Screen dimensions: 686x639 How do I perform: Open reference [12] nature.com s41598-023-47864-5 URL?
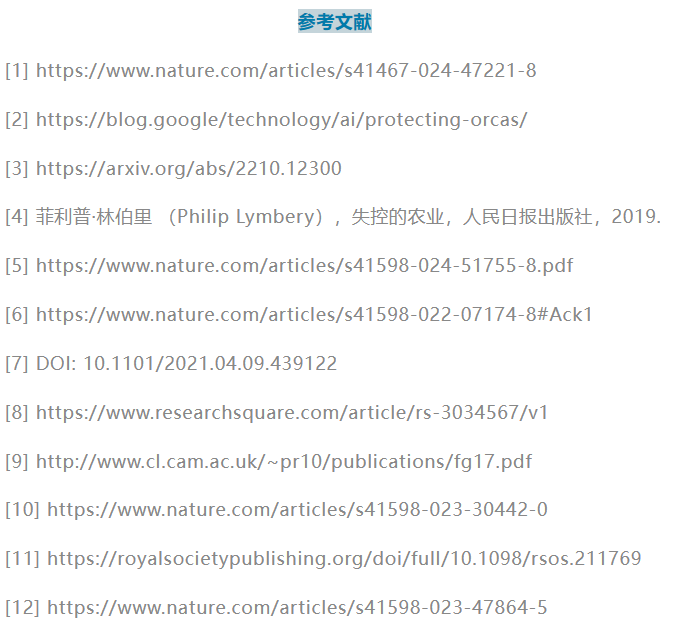[297, 608]
